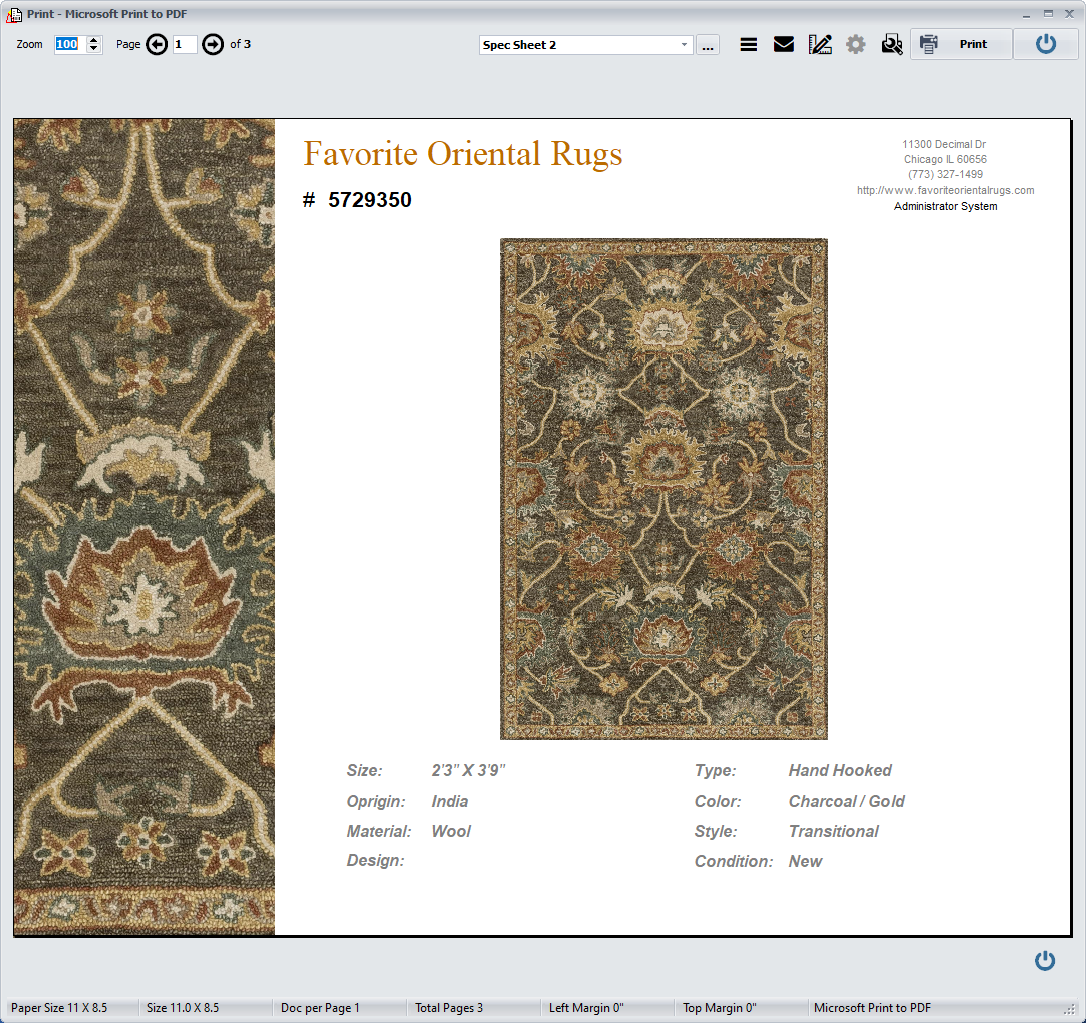Screen dimensions: 1086x1023
Task: Click the style value Transitional
Action: (833, 831)
